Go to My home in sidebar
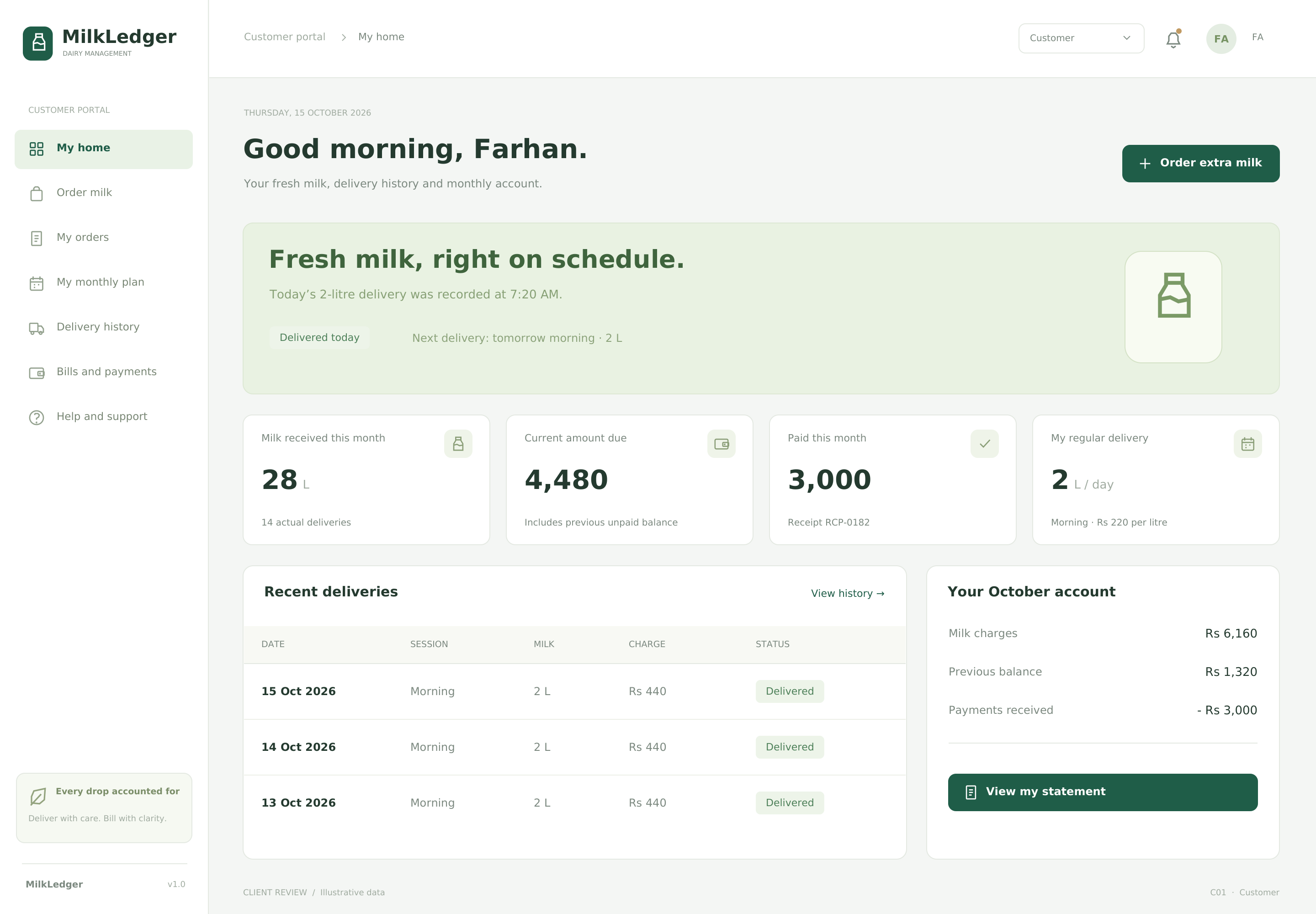1316x914 pixels. 104,149
